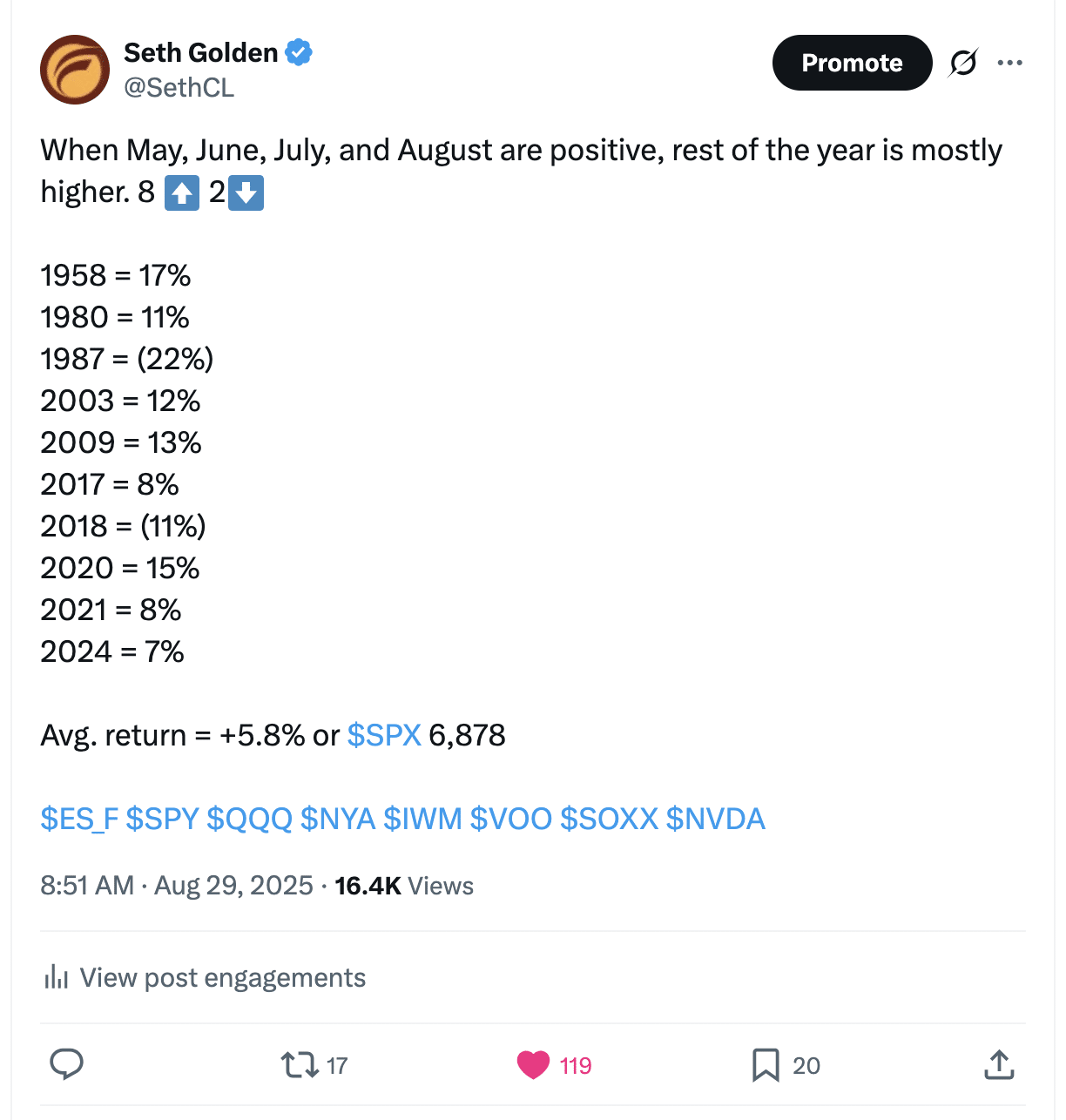Toggle the heart like button
The height and width of the screenshot is (1120, 1066).
tap(533, 1064)
